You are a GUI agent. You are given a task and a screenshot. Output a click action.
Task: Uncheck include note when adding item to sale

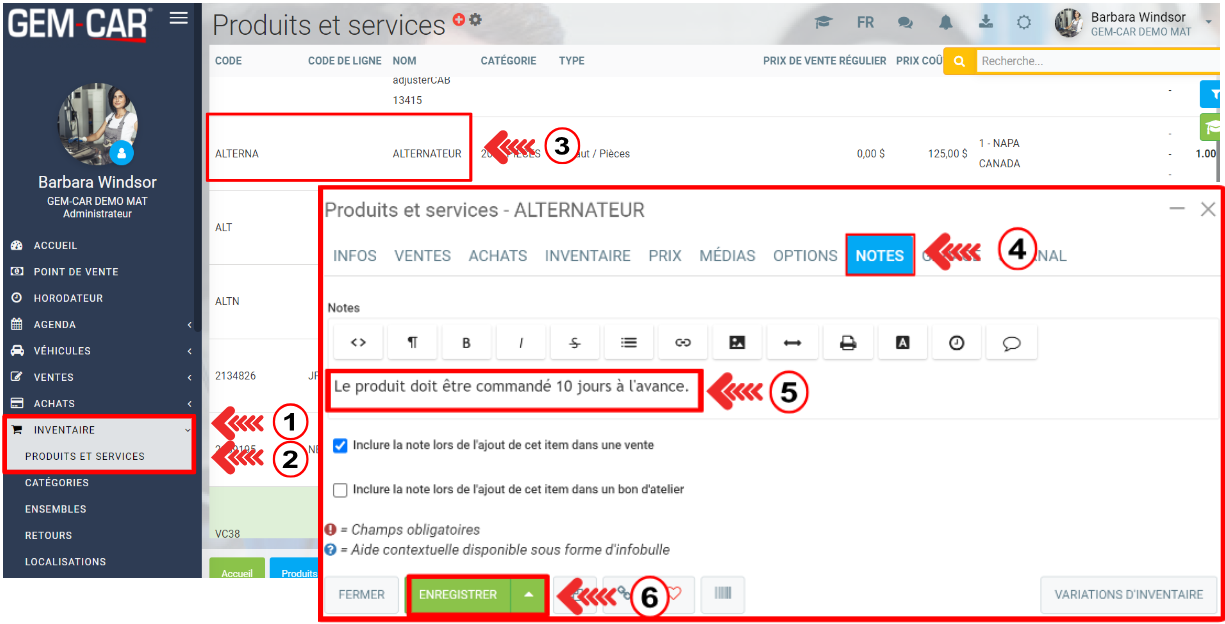(340, 445)
